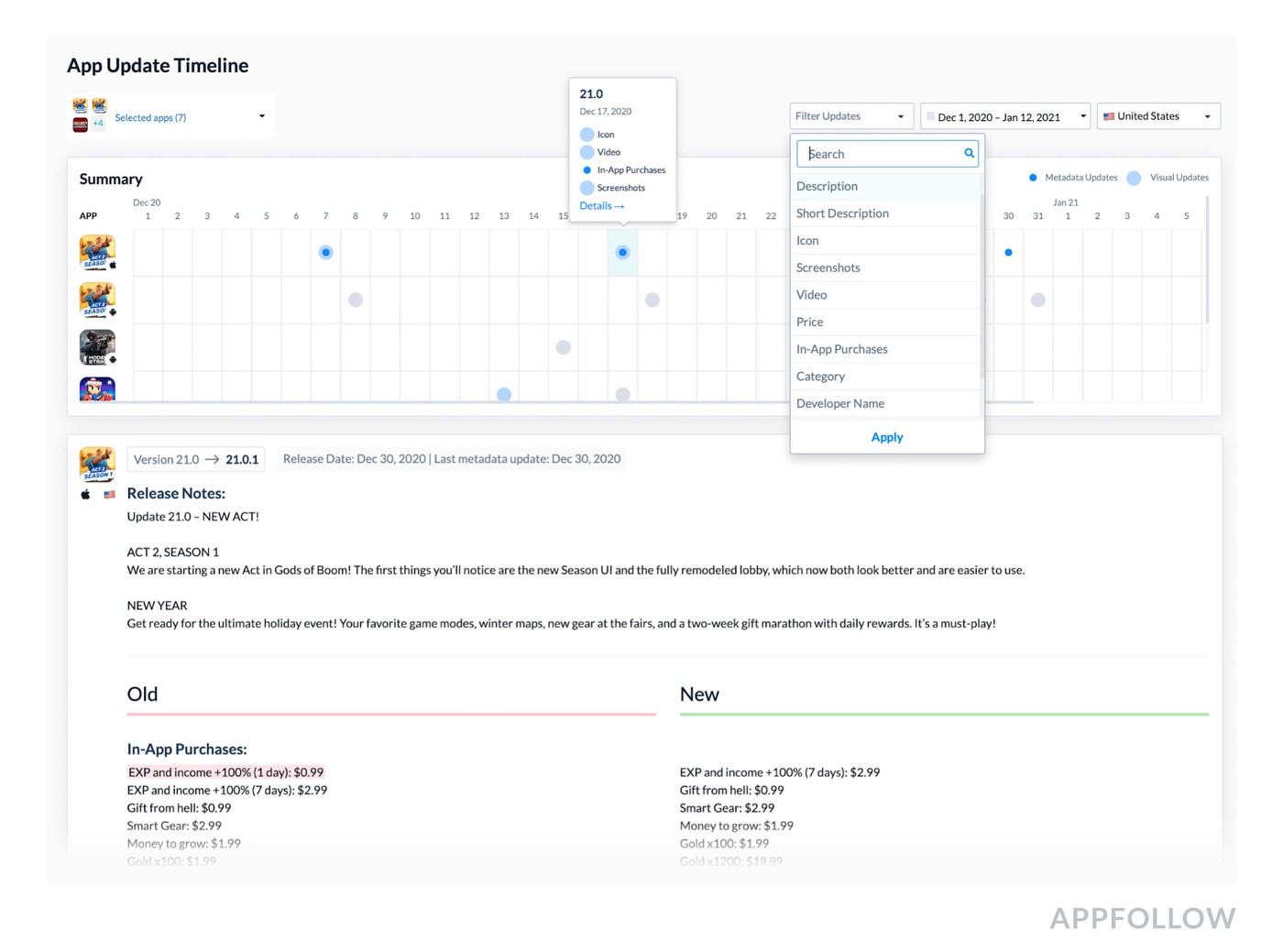Click the Dec 30 metadata update marker
The height and width of the screenshot is (952, 1283).
pos(1008,252)
